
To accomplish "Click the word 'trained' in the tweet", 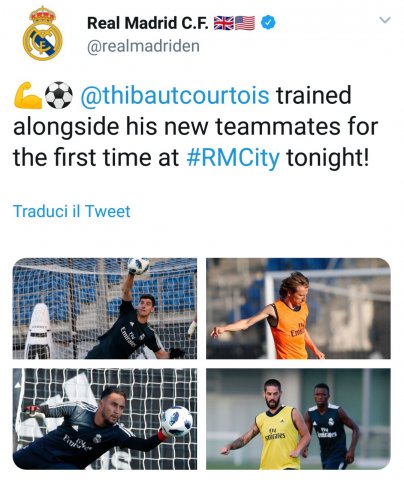I will [313, 95].
